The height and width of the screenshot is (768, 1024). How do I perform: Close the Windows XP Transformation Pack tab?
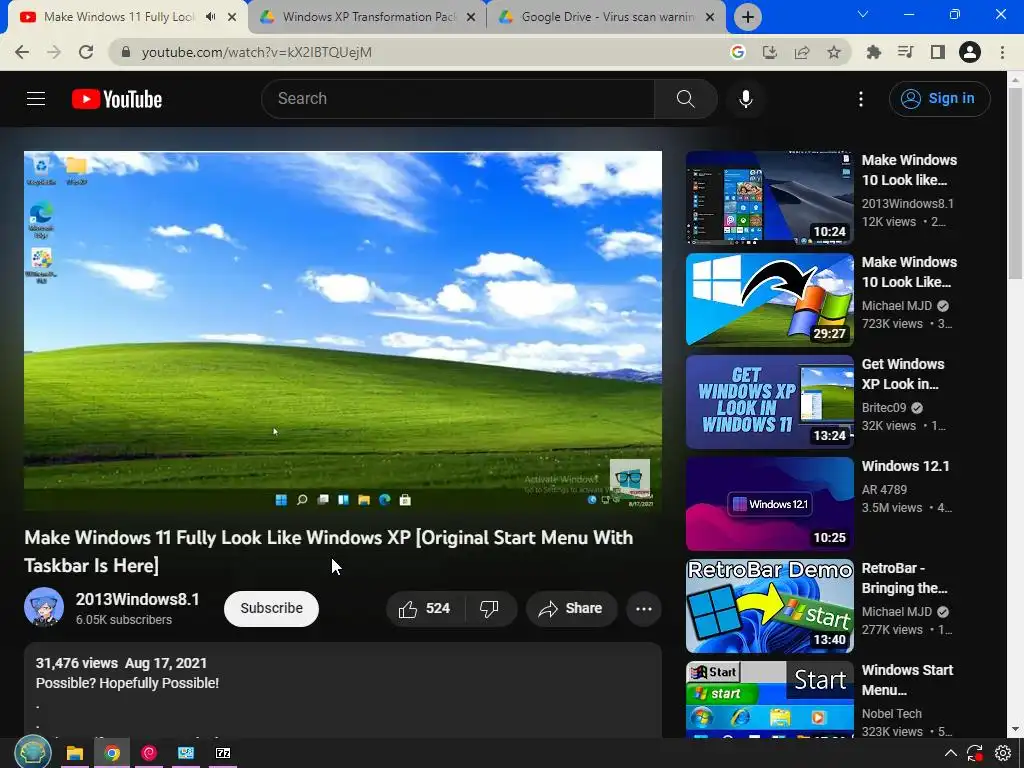[471, 18]
